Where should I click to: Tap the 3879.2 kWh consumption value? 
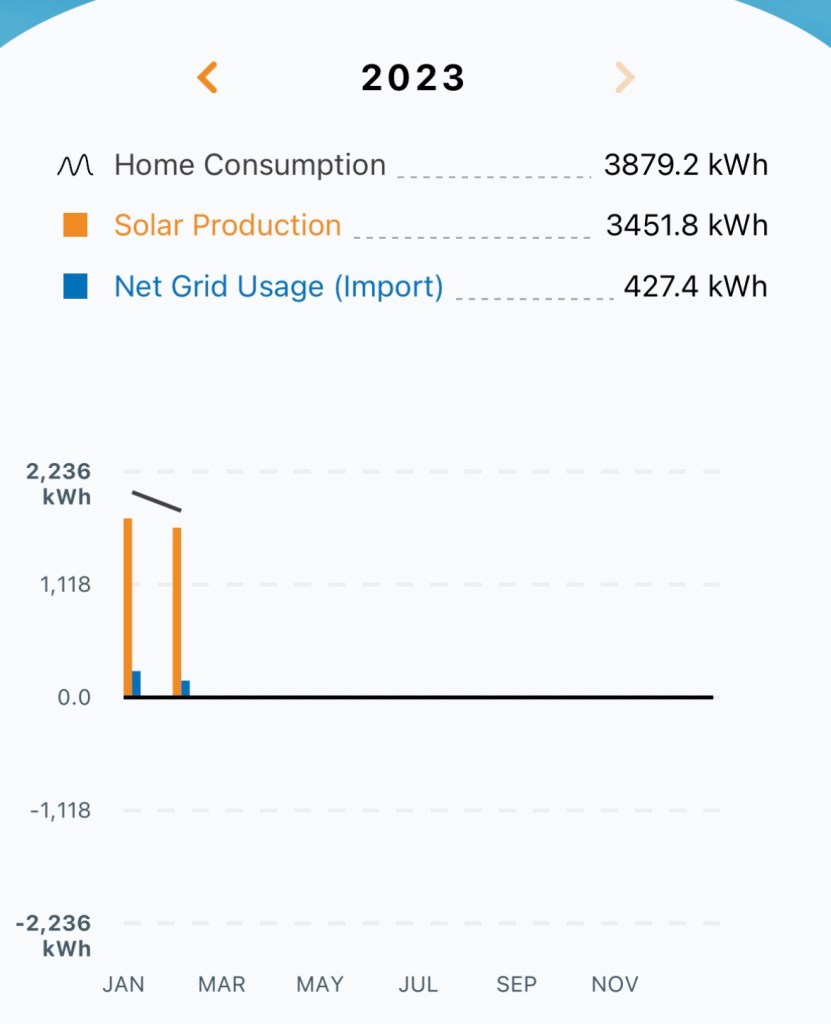[x=686, y=165]
